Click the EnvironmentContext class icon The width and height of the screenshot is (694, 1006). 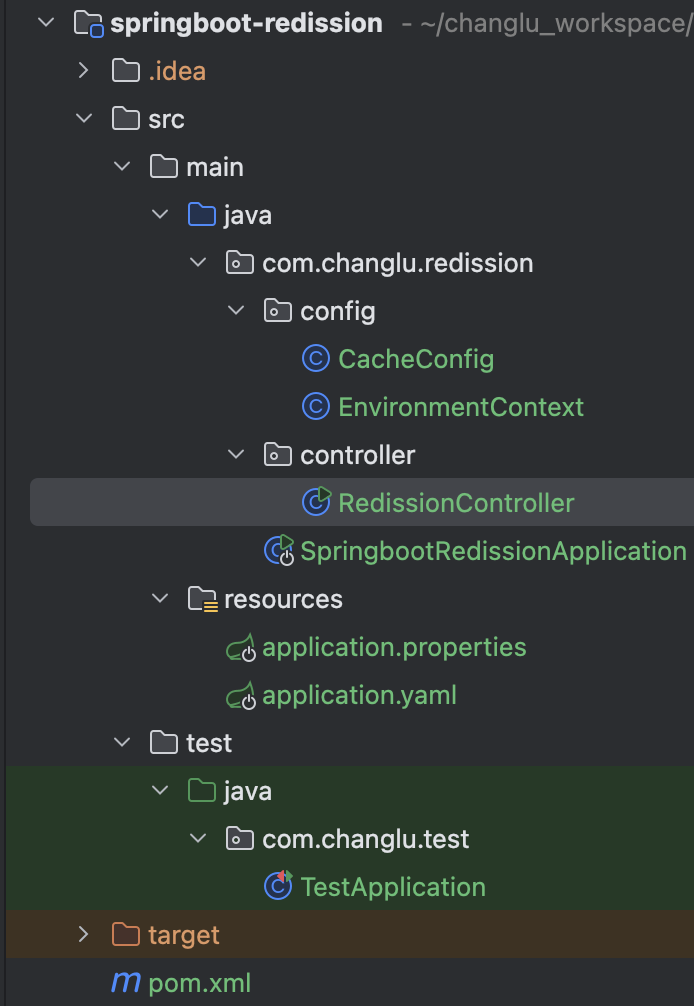pyautogui.click(x=316, y=407)
